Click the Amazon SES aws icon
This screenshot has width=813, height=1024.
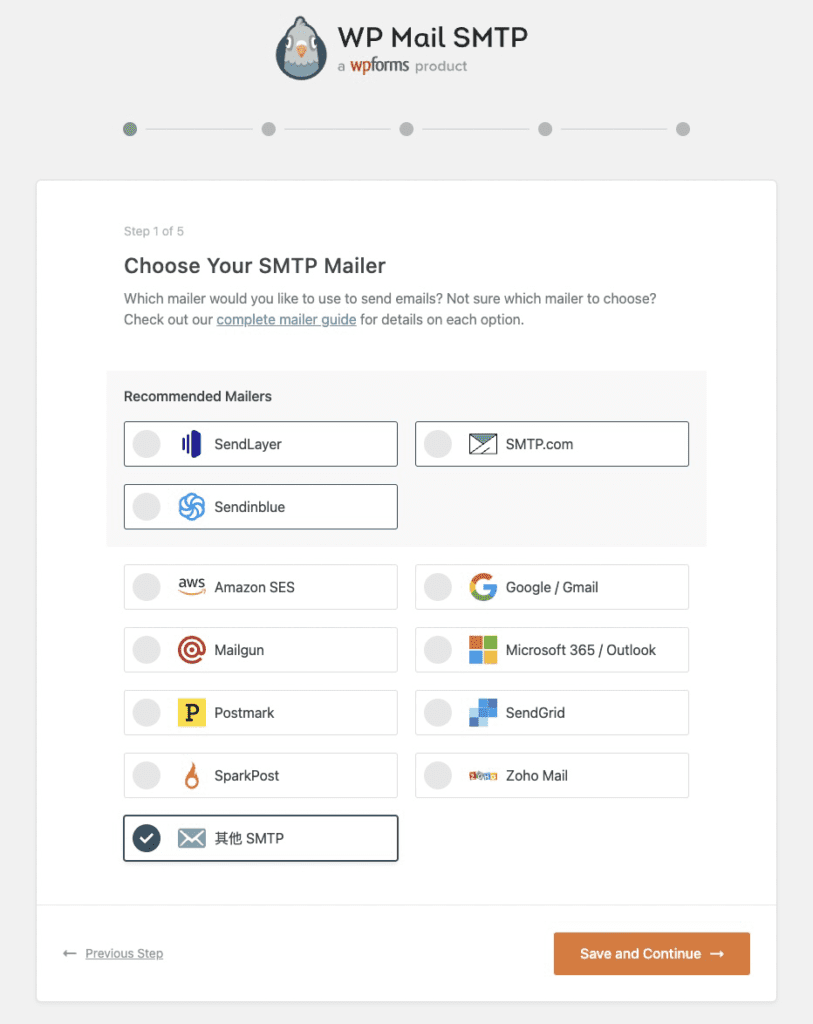coord(191,587)
